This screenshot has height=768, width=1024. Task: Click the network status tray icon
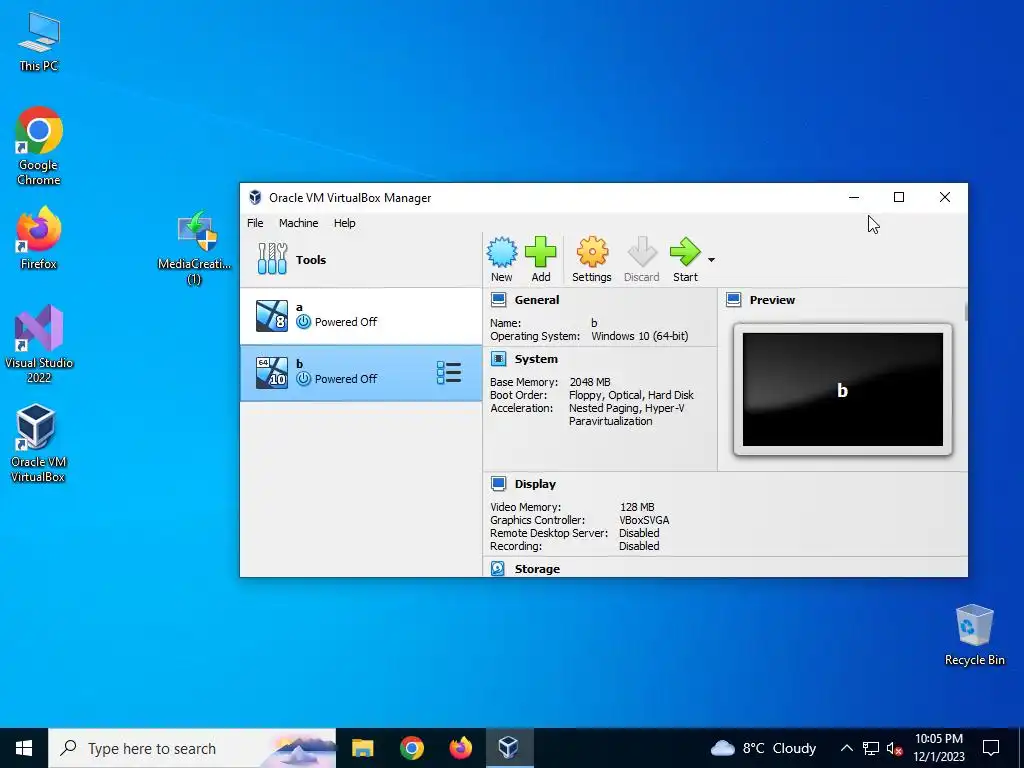pyautogui.click(x=871, y=748)
